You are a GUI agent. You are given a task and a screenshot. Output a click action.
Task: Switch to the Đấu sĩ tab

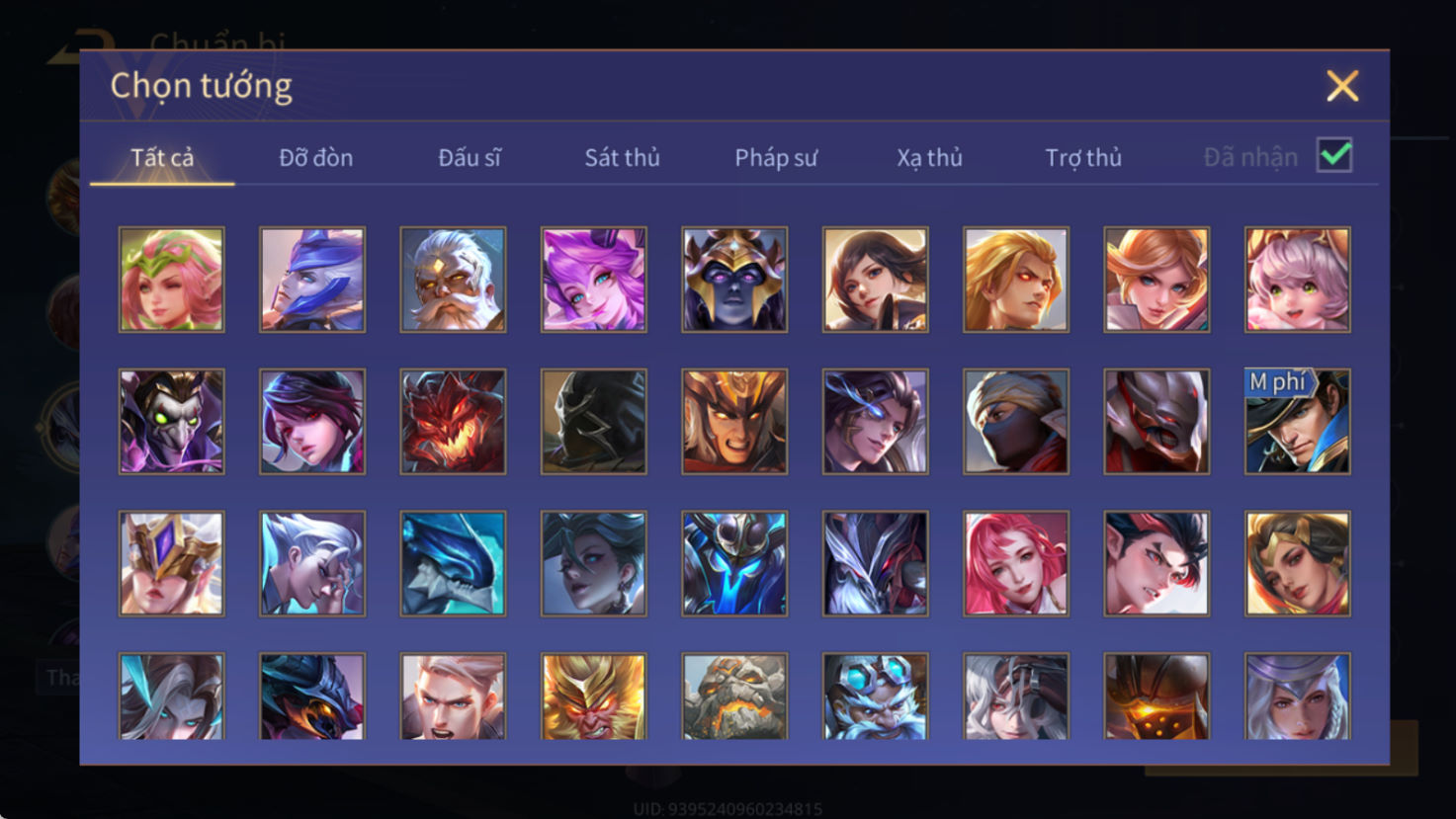point(470,157)
